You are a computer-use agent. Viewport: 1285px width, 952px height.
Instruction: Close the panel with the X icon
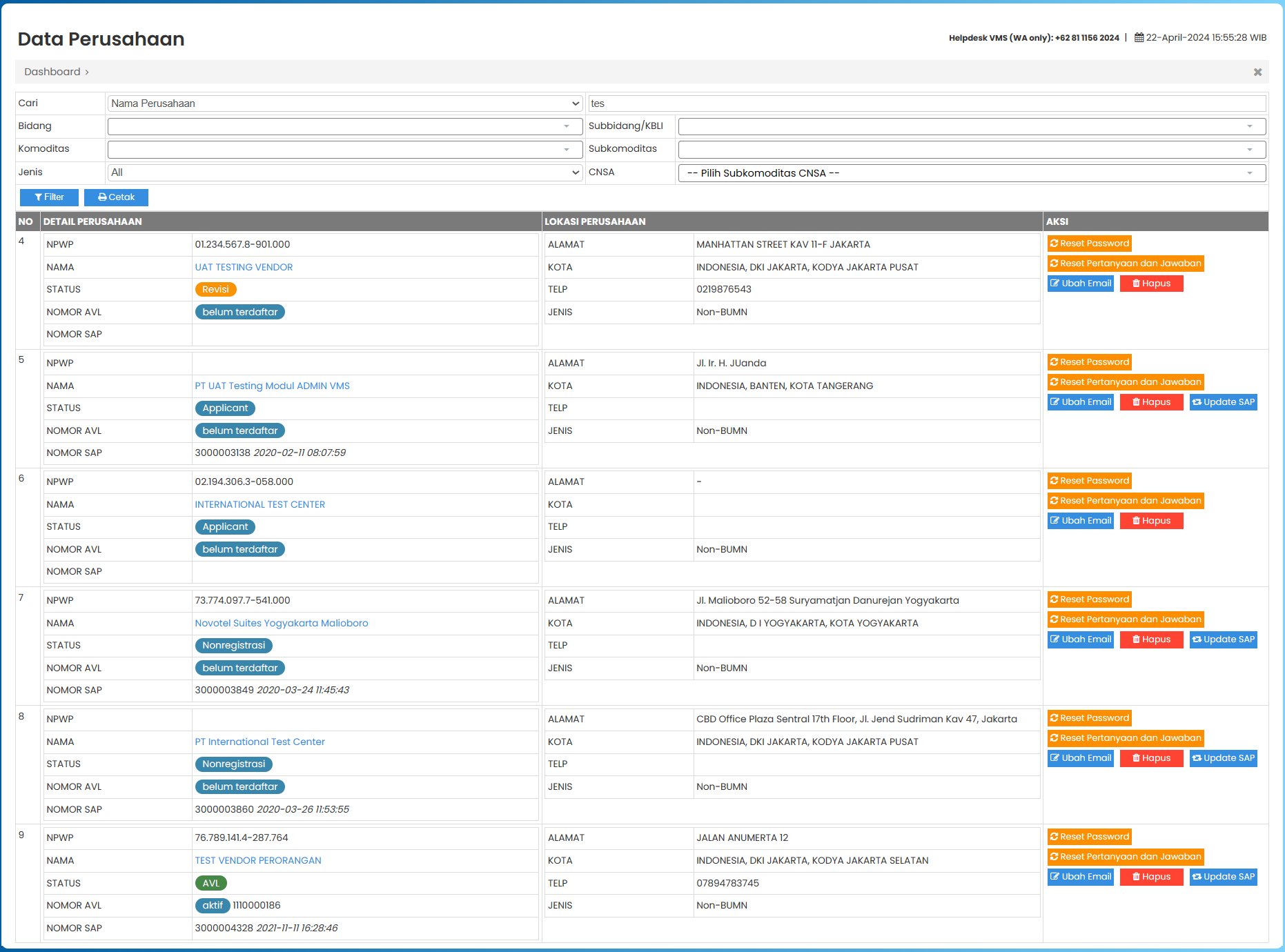[1257, 72]
